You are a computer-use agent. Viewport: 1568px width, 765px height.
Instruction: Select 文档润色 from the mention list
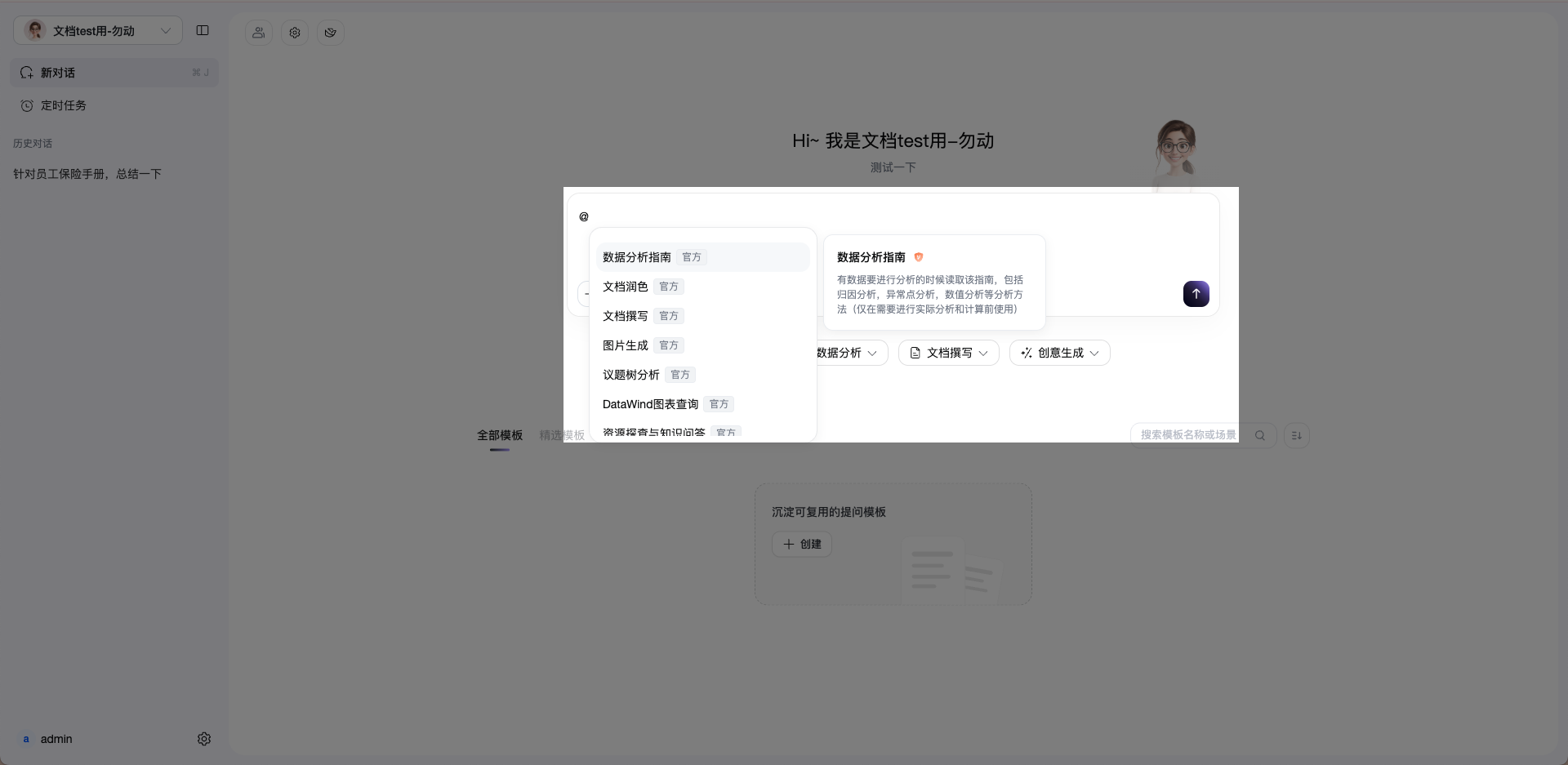[702, 287]
